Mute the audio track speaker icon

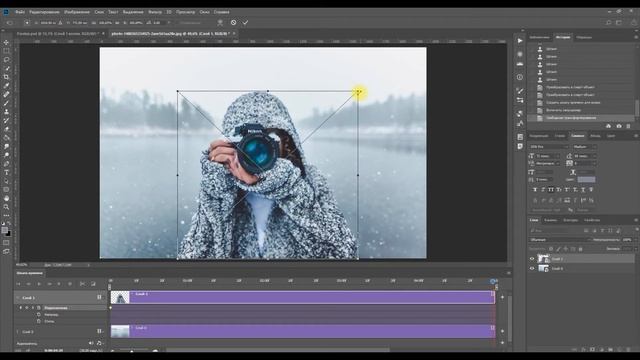pyautogui.click(x=91, y=343)
